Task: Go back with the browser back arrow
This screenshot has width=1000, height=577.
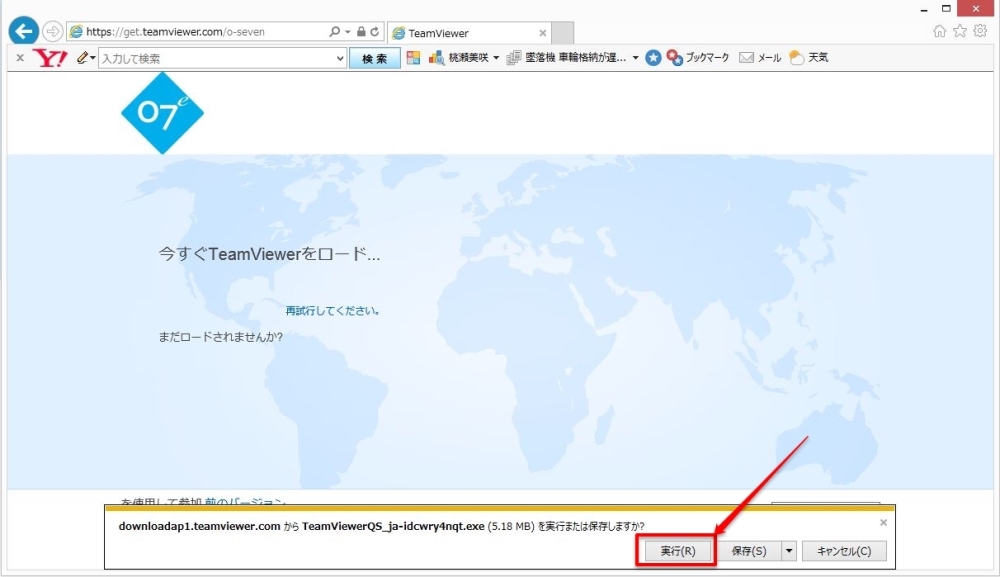Action: [x=24, y=31]
